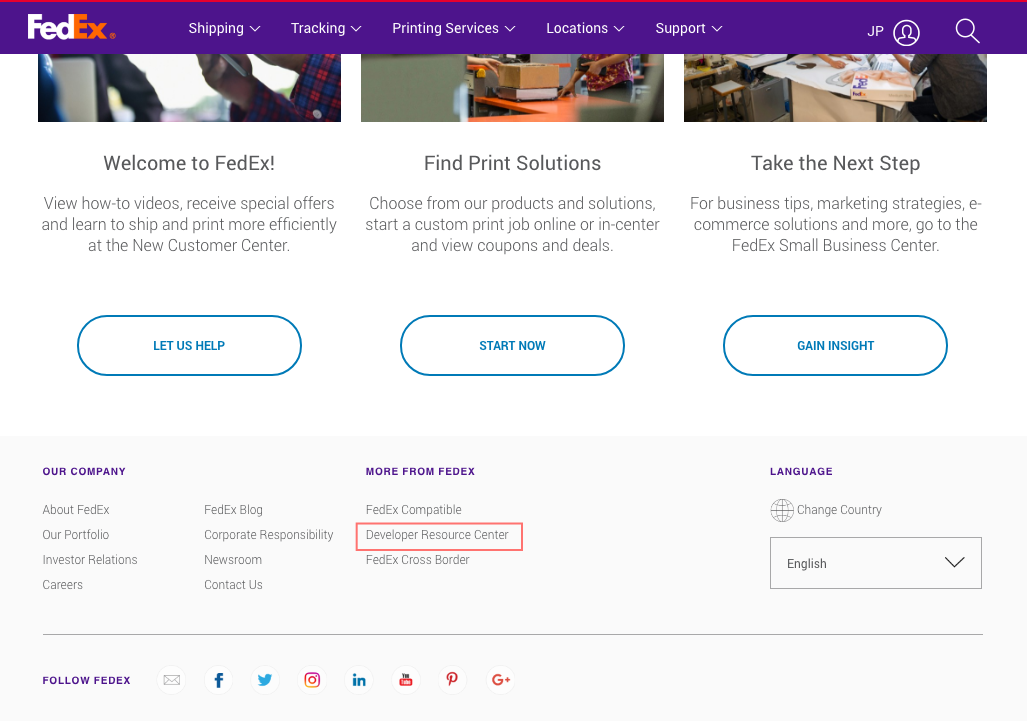This screenshot has height=721, width=1027.
Task: Open the Support menu
Action: pyautogui.click(x=689, y=28)
